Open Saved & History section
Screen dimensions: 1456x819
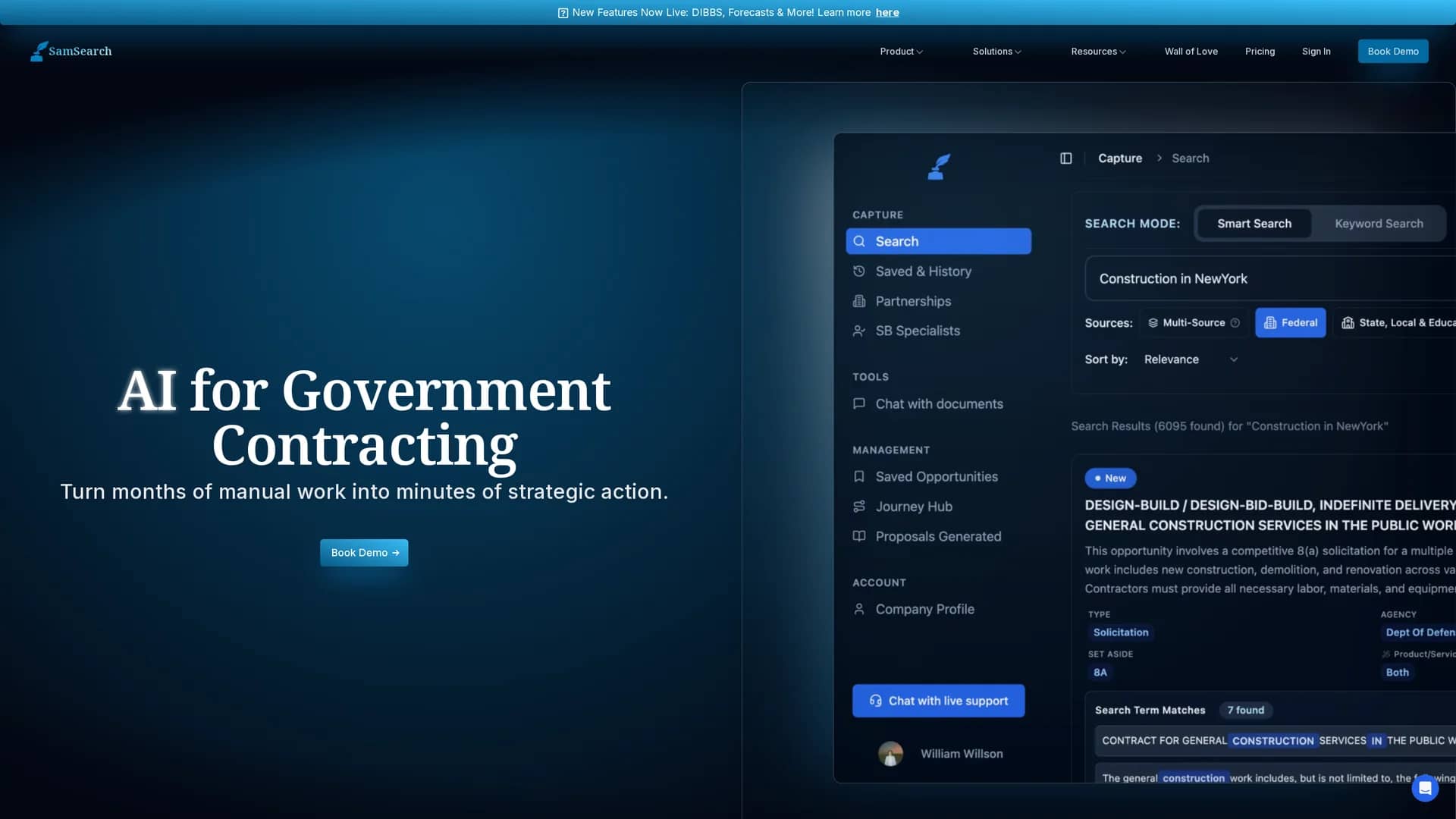pos(938,271)
